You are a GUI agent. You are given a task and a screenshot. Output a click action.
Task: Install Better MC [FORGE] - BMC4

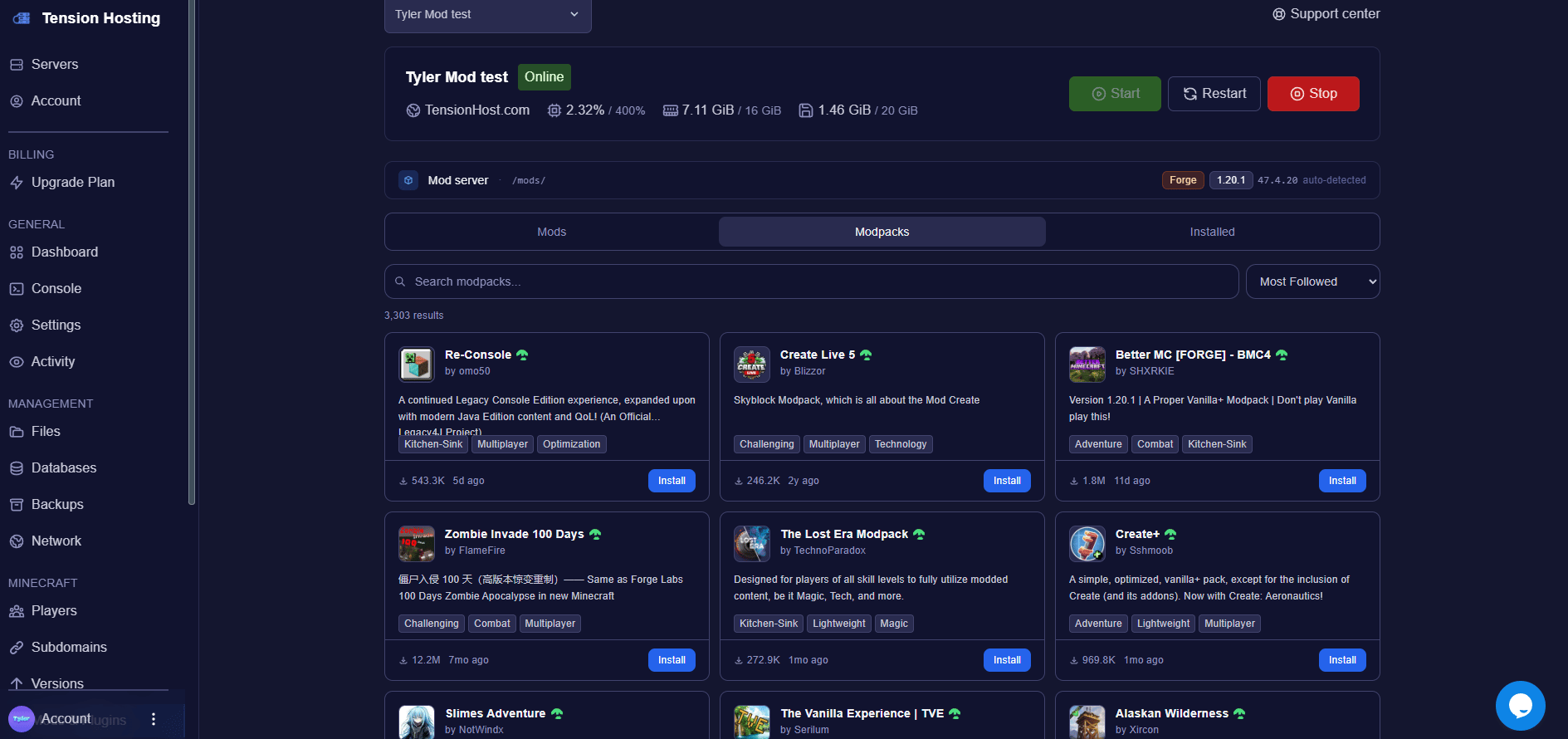[x=1342, y=481]
